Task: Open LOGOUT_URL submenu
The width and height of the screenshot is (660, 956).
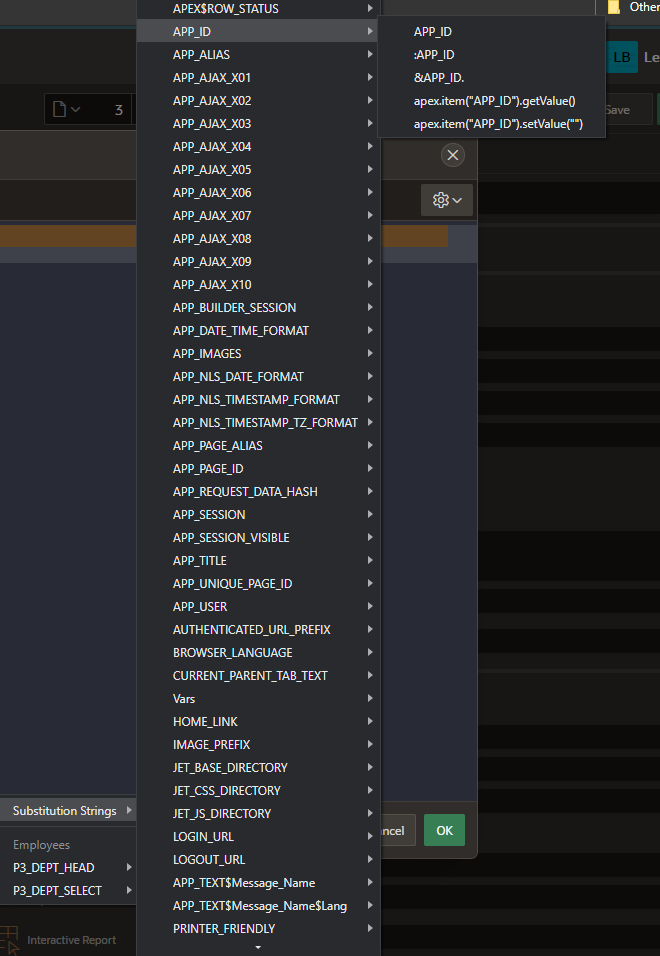Action: point(258,860)
